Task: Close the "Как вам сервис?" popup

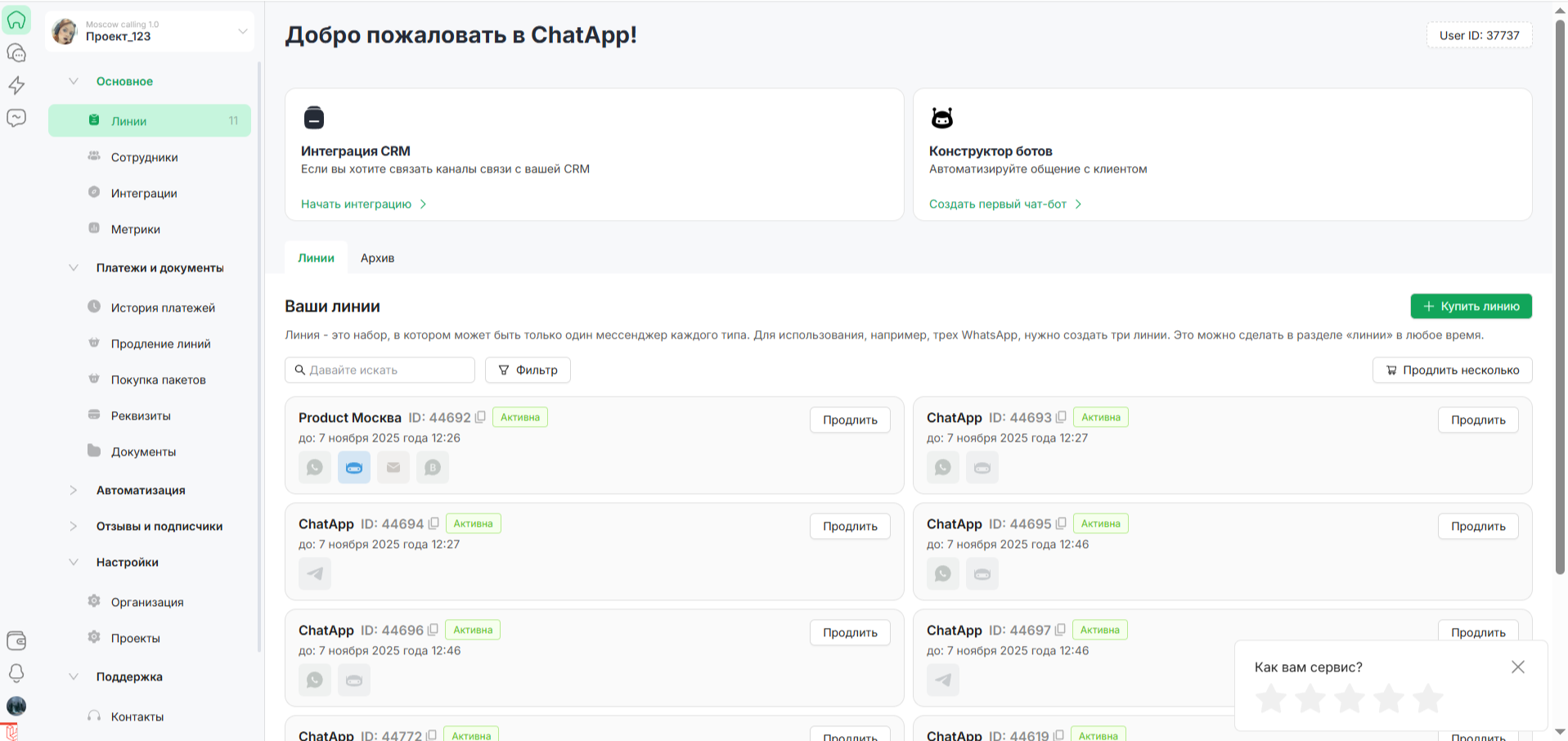Action: tap(1518, 667)
